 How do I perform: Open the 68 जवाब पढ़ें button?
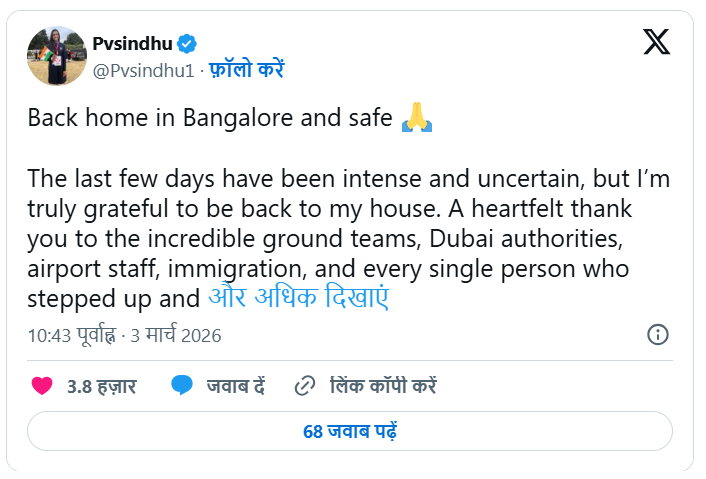pyautogui.click(x=350, y=432)
